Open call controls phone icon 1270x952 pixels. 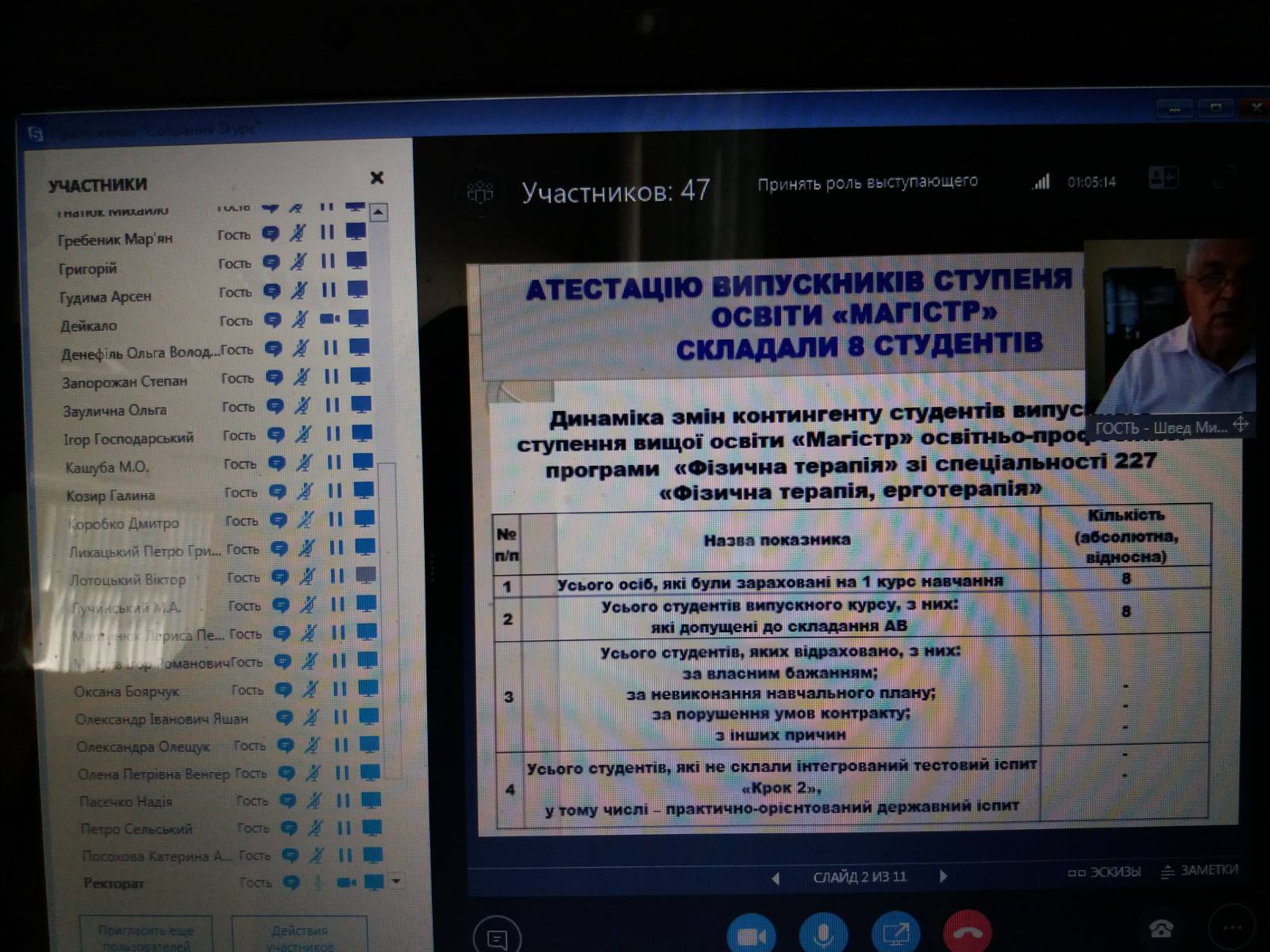click(x=1160, y=928)
